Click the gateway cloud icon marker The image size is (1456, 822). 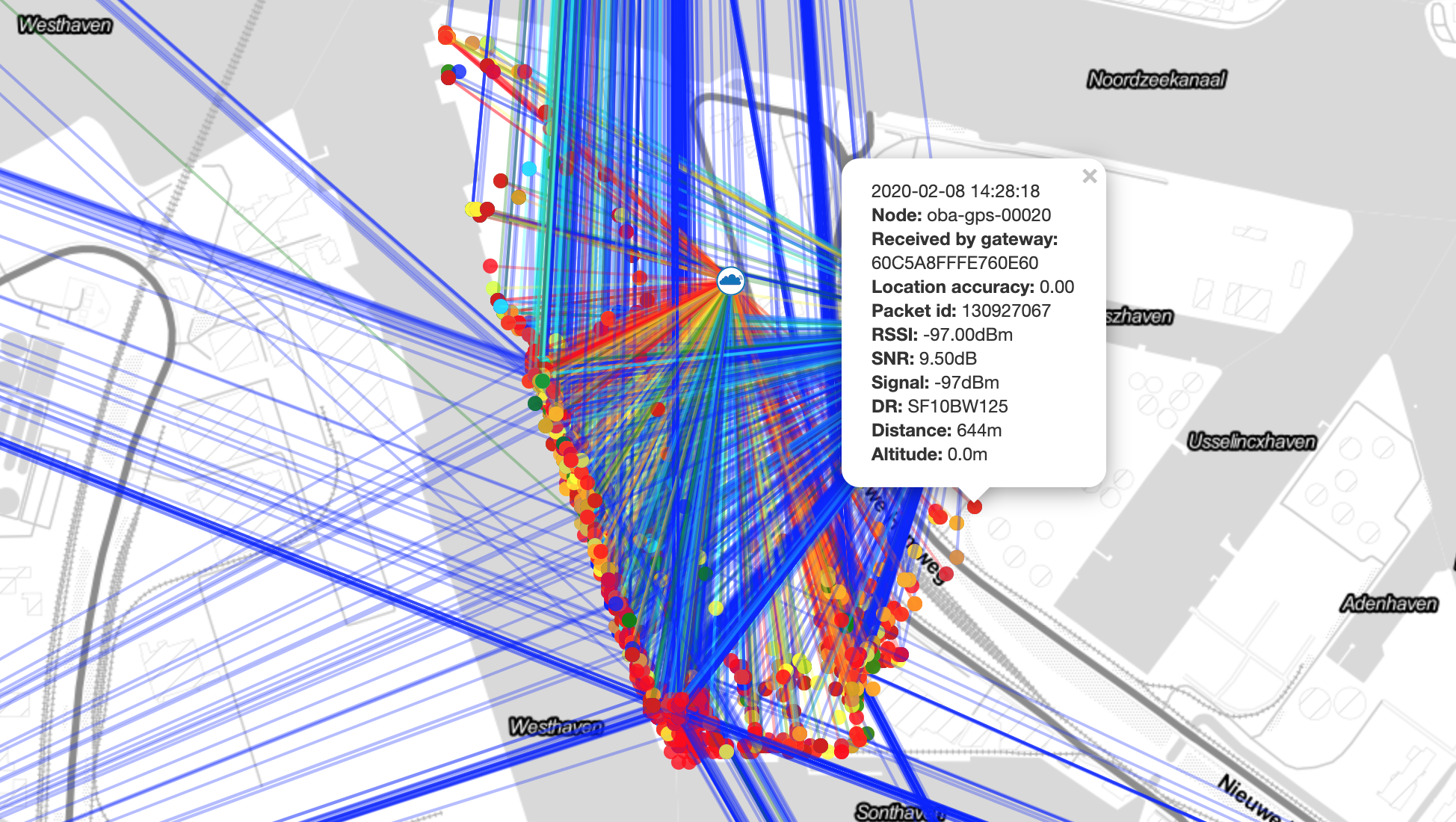pyautogui.click(x=730, y=281)
